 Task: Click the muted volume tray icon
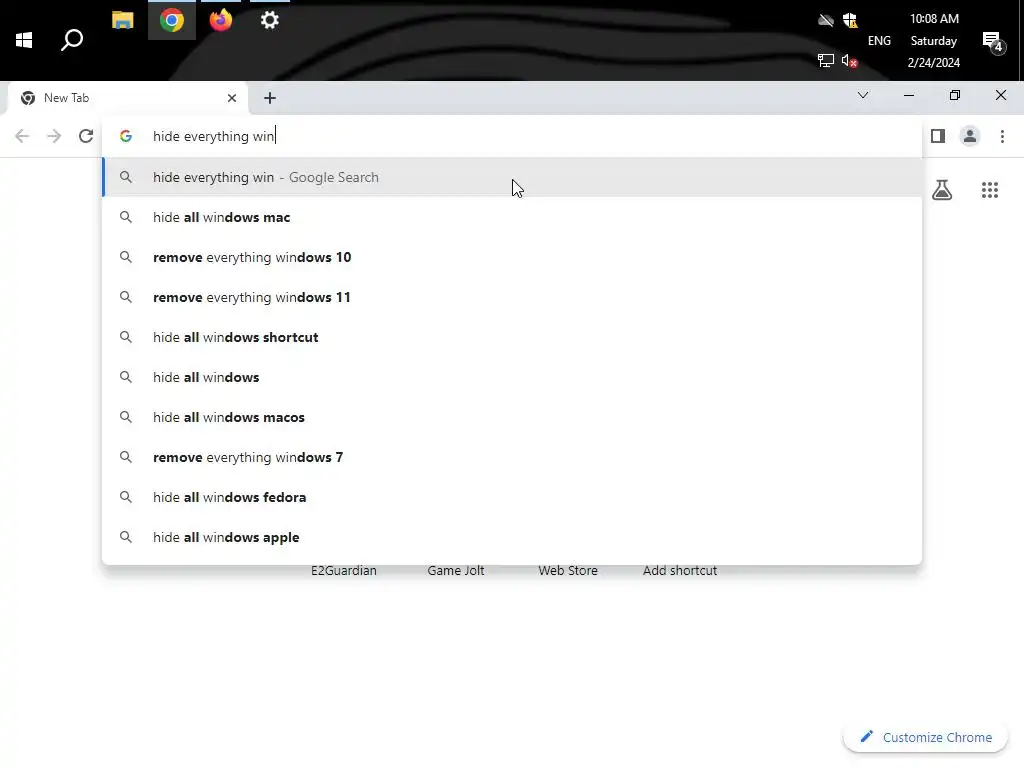click(x=849, y=61)
